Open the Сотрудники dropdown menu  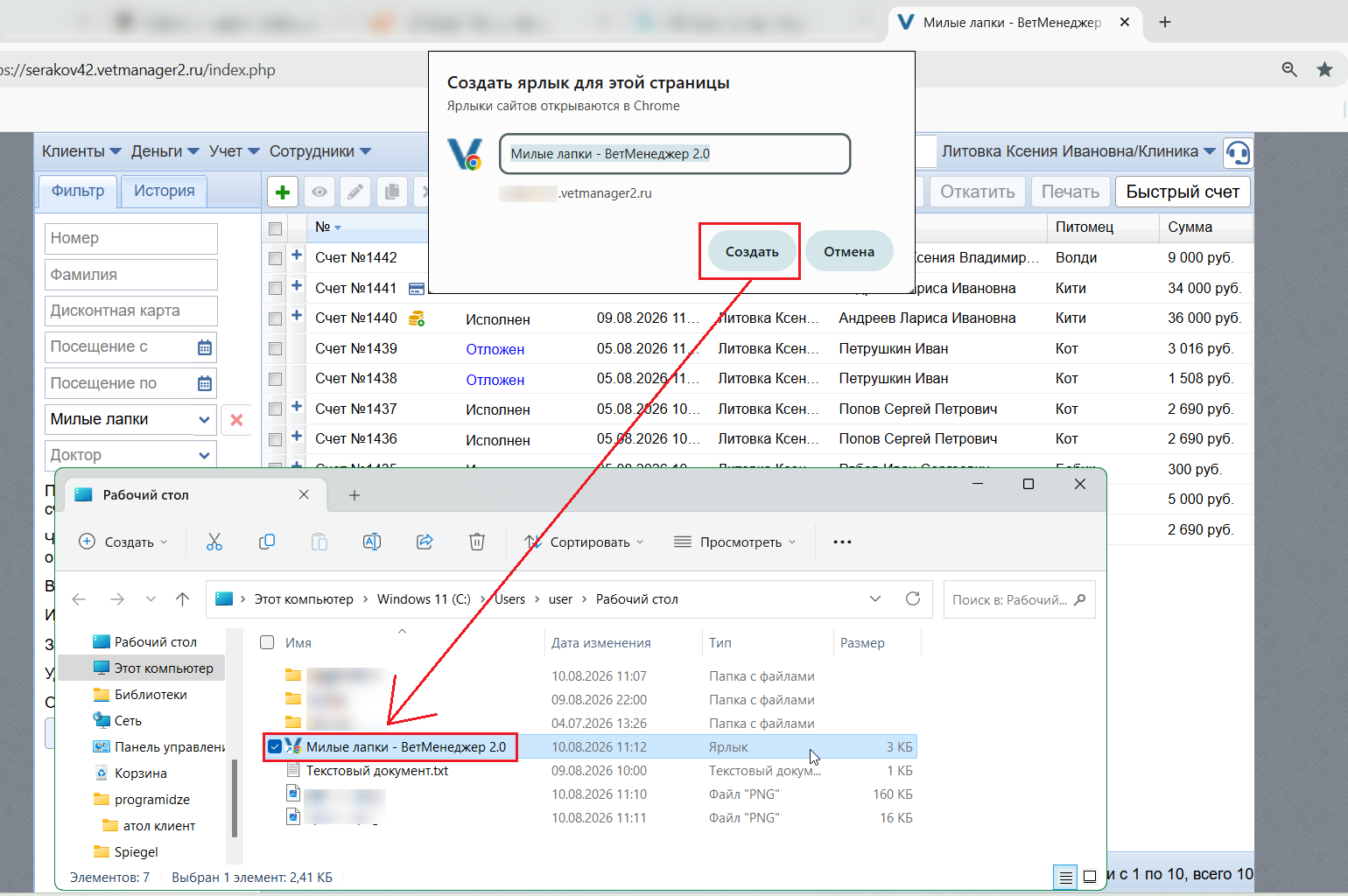point(320,151)
